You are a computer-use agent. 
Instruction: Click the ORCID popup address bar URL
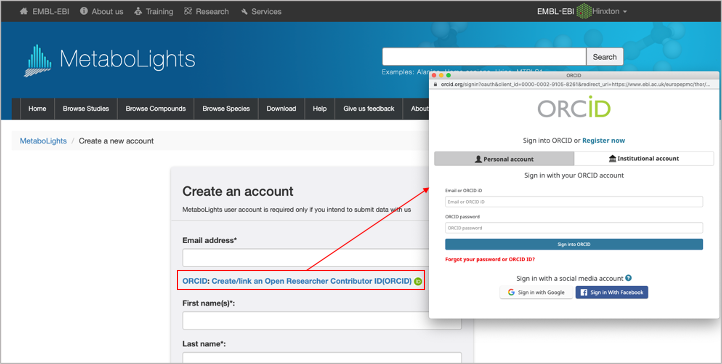point(576,85)
